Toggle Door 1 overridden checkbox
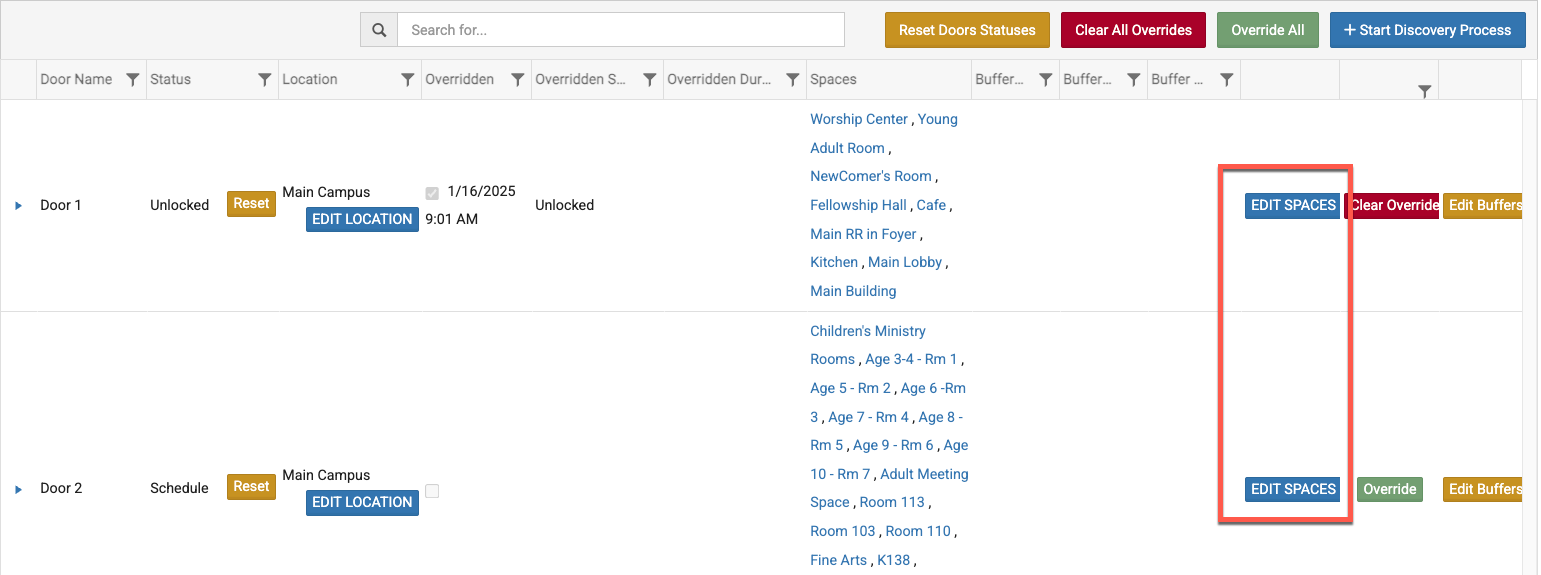The width and height of the screenshot is (1541, 575). pyautogui.click(x=432, y=193)
